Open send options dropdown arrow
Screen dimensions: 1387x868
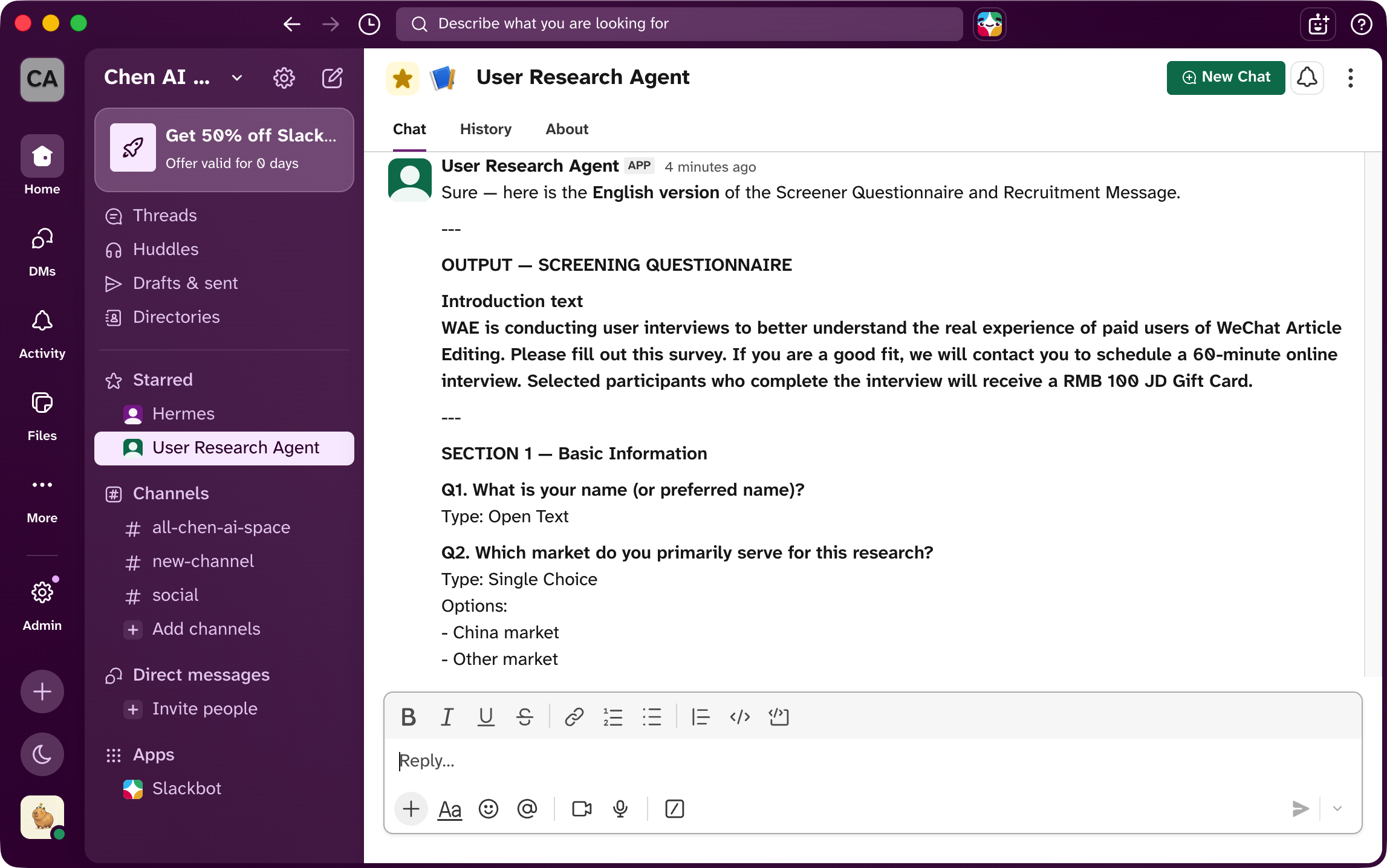[1337, 809]
